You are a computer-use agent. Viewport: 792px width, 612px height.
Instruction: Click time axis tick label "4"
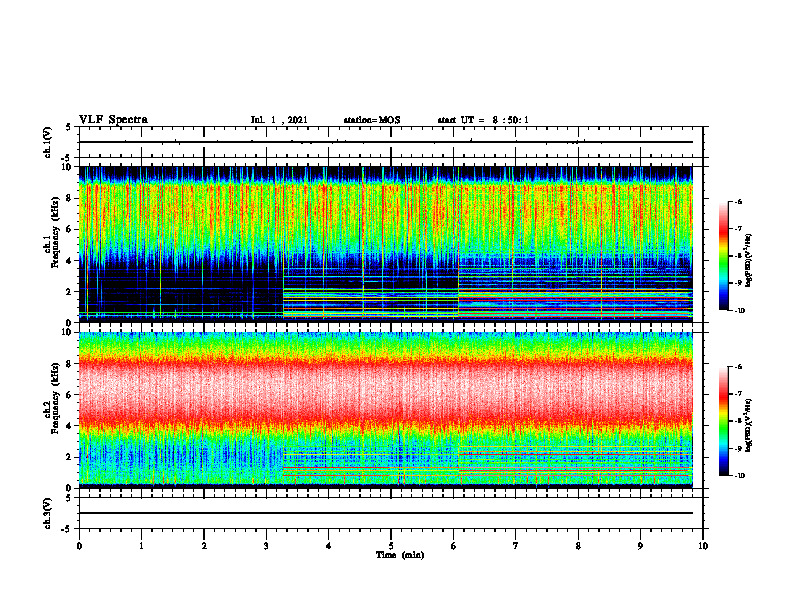coord(329,546)
